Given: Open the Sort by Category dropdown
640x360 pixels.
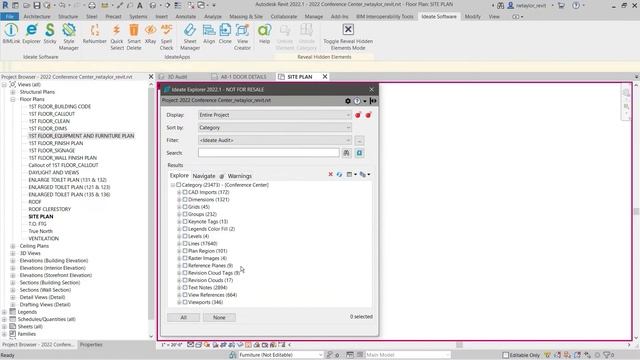Looking at the screenshot, I should coord(274,128).
